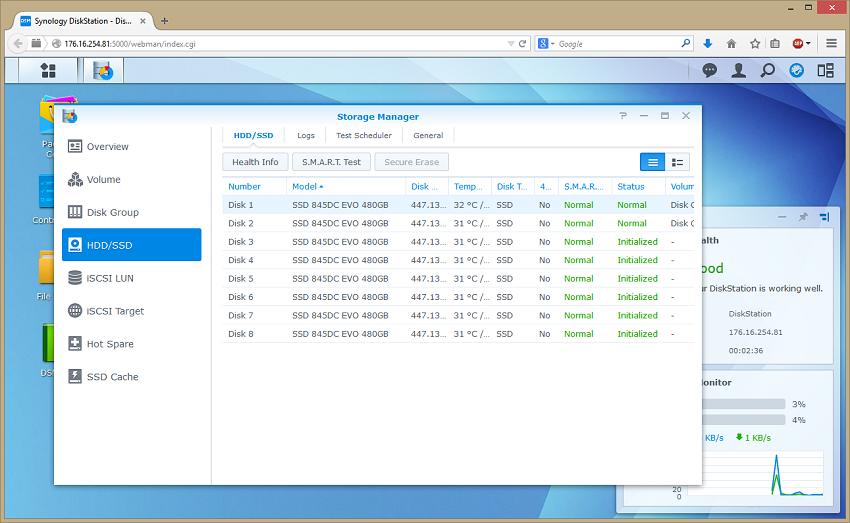Click the DSM search magnifier icon
Screen dimensions: 850x523
tap(768, 70)
